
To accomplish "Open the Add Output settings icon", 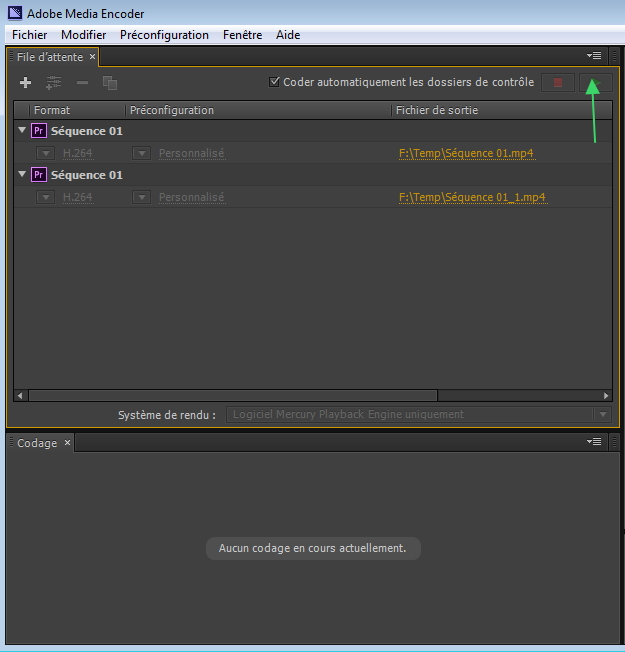I will point(54,83).
